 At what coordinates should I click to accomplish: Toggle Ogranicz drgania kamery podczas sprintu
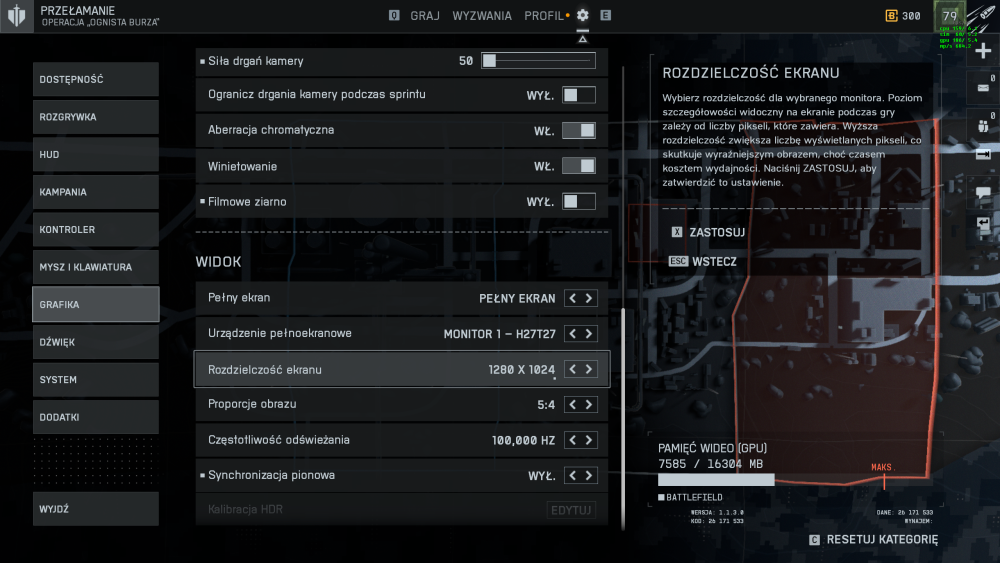(x=578, y=95)
